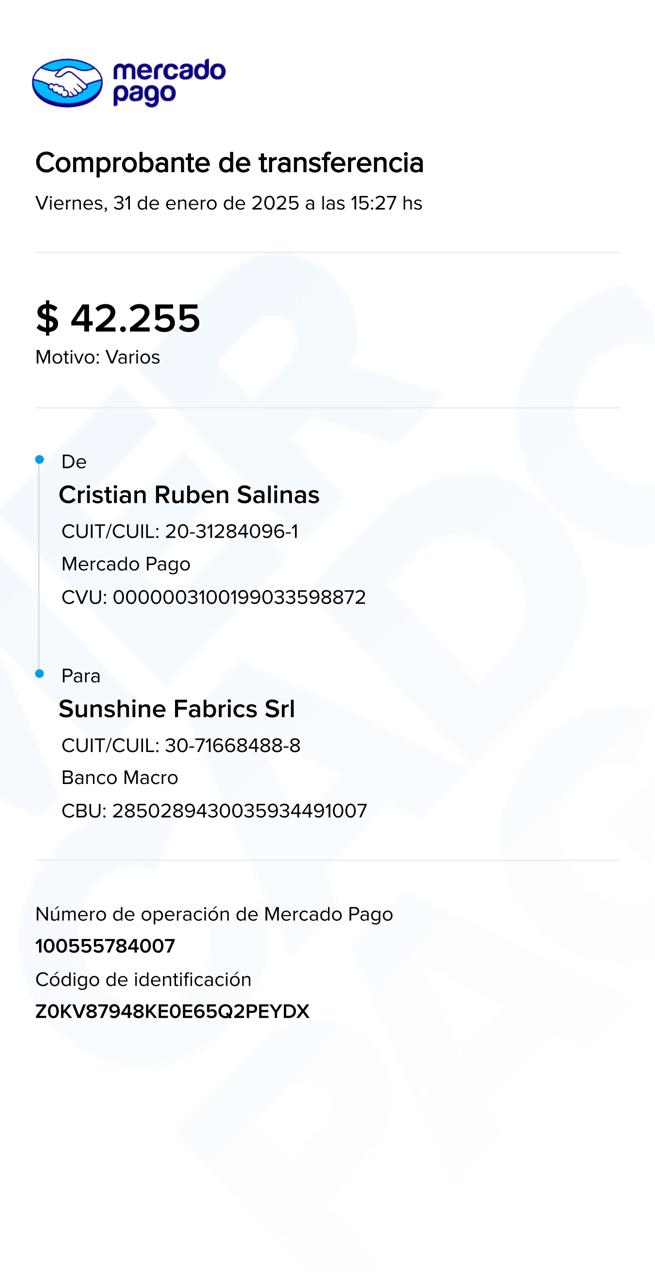Click the "Banco Macro" bank label
Viewport: 655px width, 1280px height.
coord(120,778)
